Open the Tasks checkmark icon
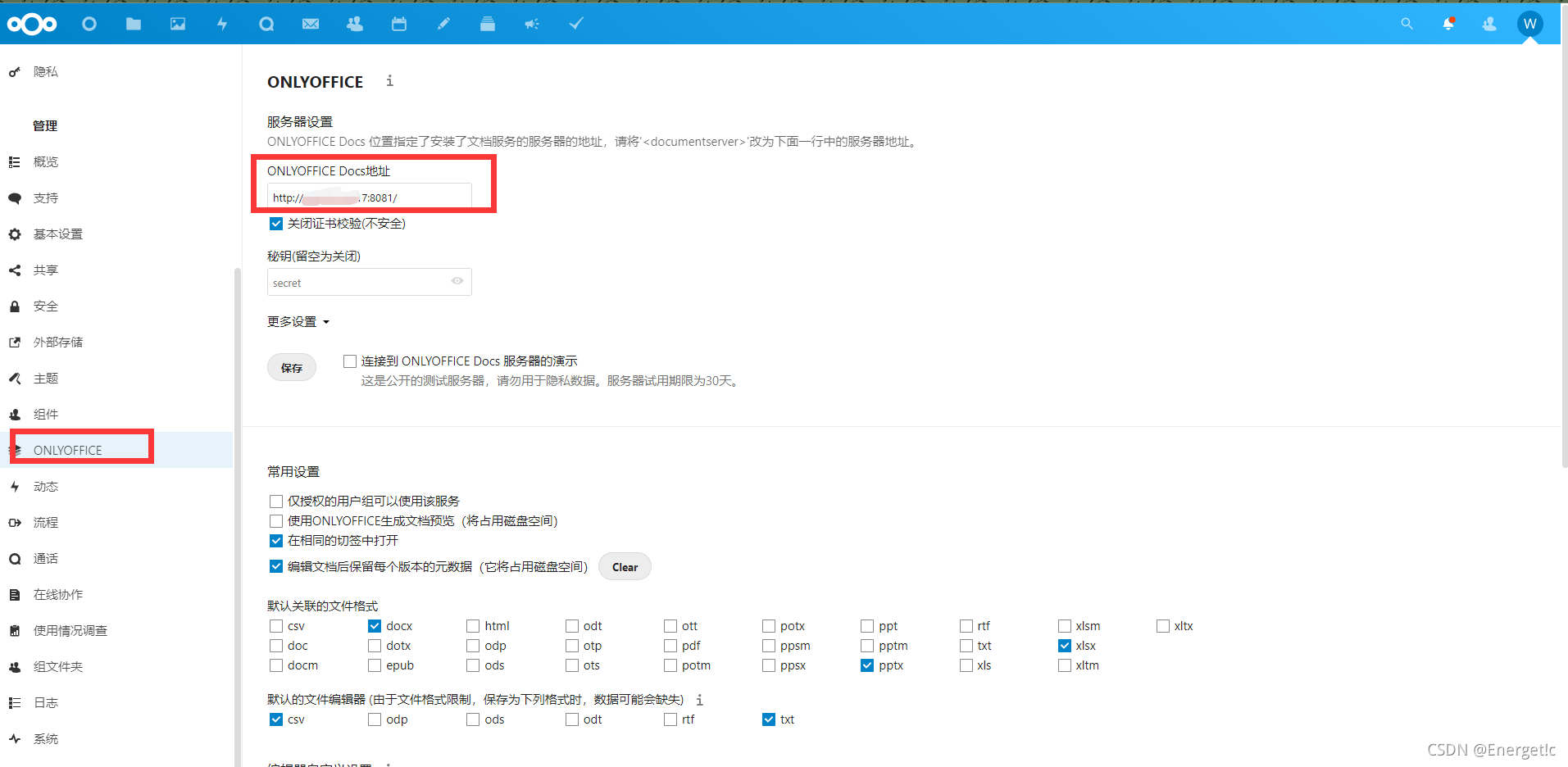1568x767 pixels. (576, 25)
